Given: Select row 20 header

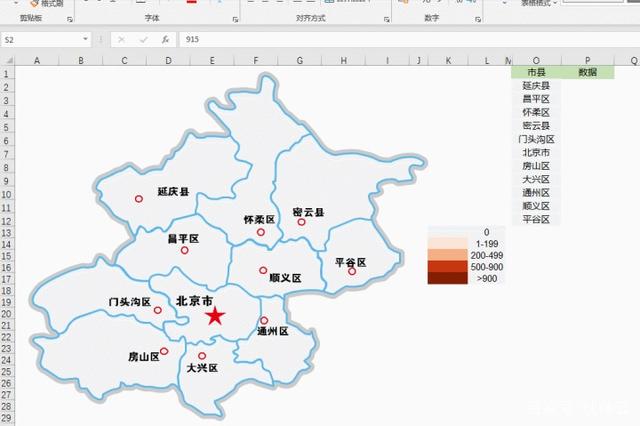Looking at the screenshot, I should click(x=7, y=314).
